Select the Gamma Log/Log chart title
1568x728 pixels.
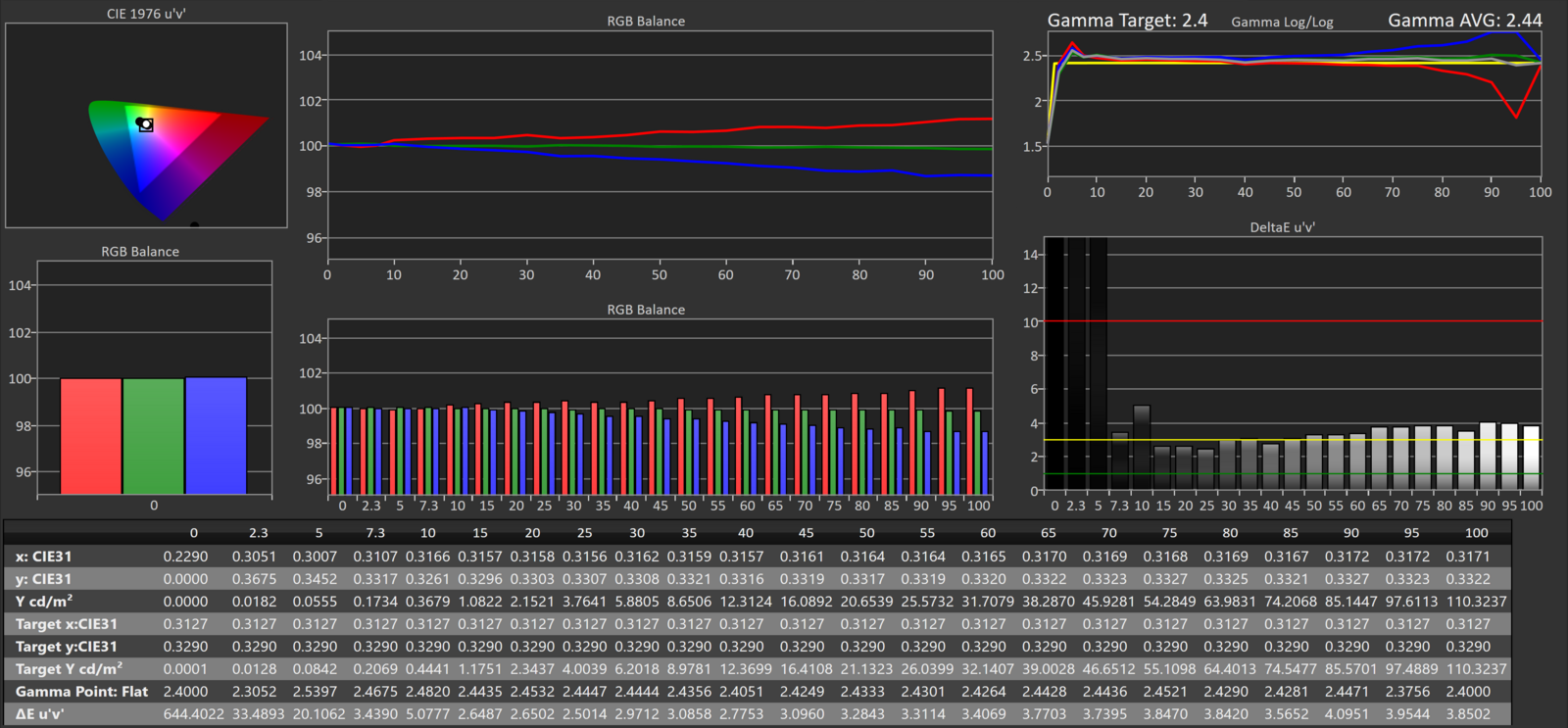coord(1282,22)
